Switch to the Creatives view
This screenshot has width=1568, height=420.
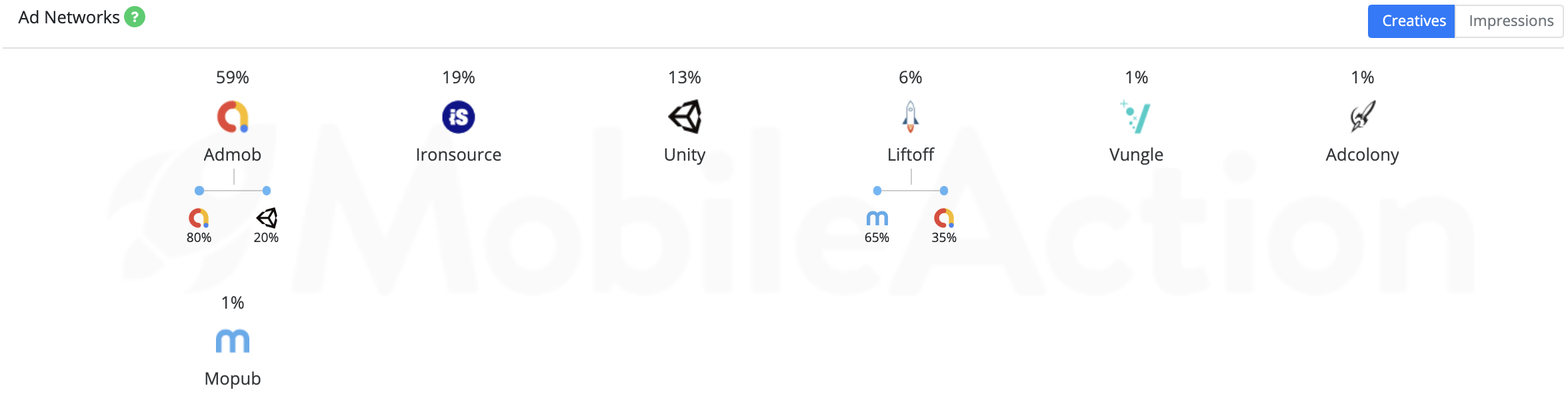(x=1411, y=21)
